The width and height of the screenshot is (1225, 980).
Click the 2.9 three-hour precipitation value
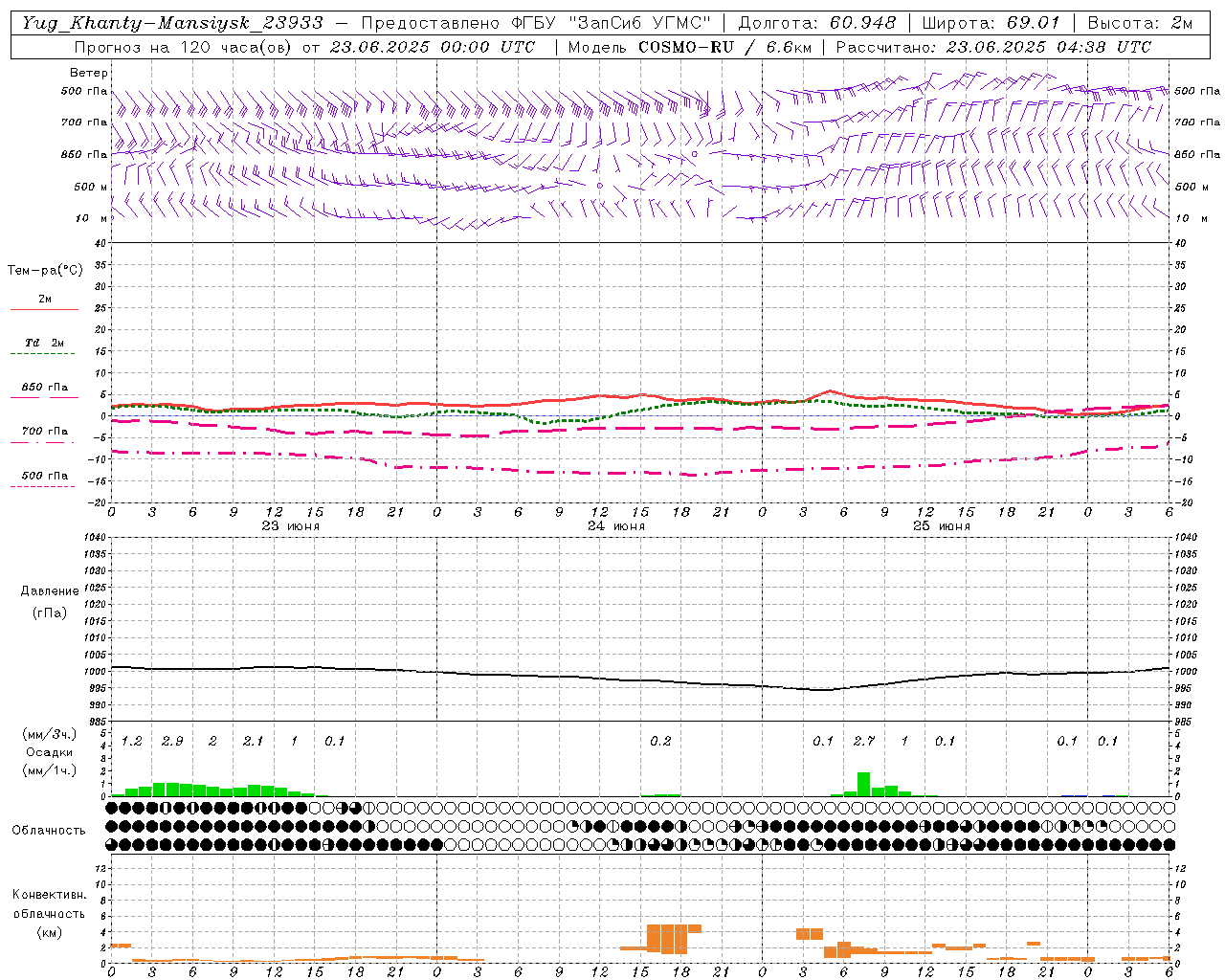(x=172, y=742)
